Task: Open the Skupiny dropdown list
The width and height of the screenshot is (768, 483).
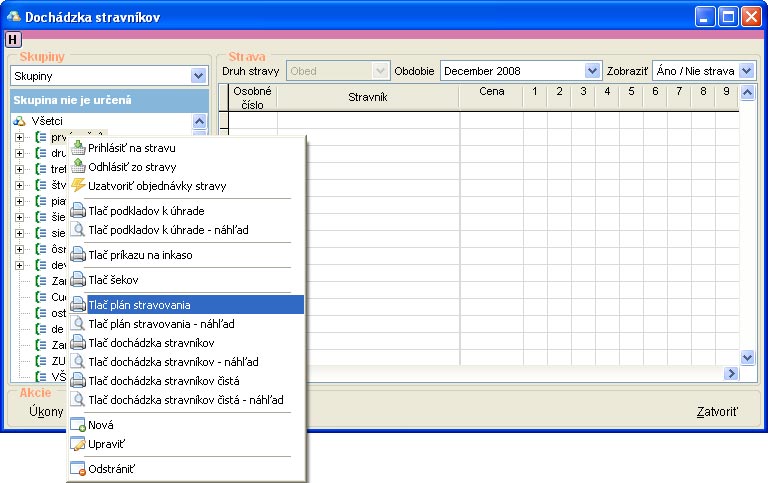Action: pyautogui.click(x=198, y=76)
